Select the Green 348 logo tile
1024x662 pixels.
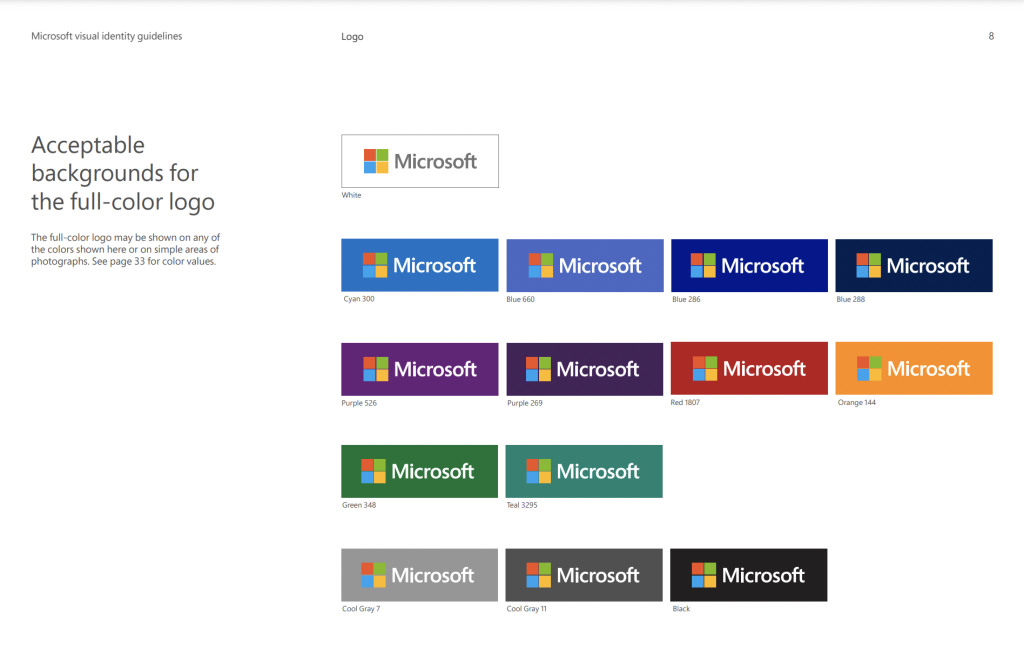tap(419, 471)
